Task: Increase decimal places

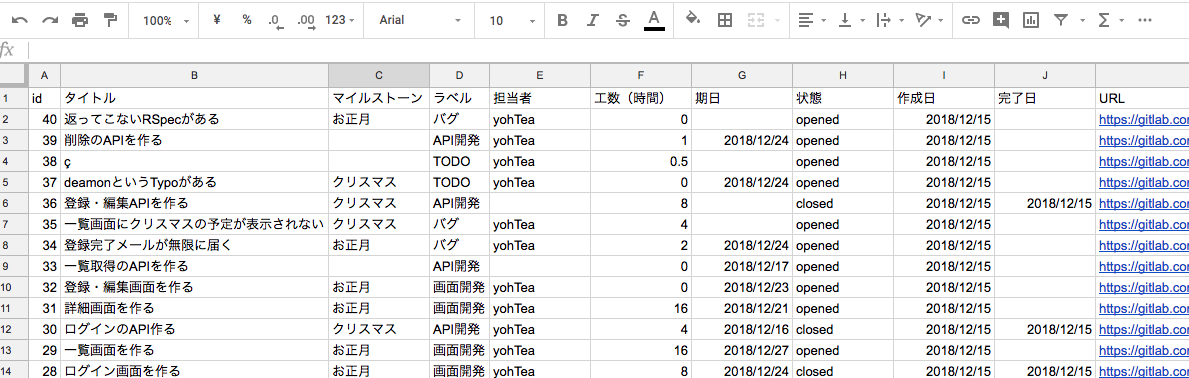Action: tap(306, 21)
